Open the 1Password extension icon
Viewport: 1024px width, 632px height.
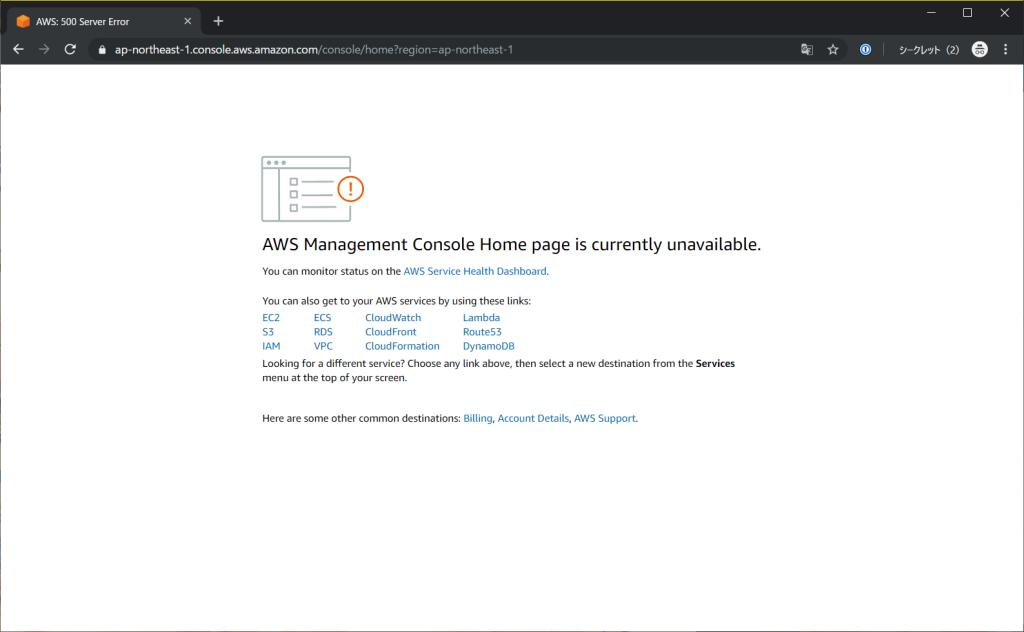tap(865, 50)
